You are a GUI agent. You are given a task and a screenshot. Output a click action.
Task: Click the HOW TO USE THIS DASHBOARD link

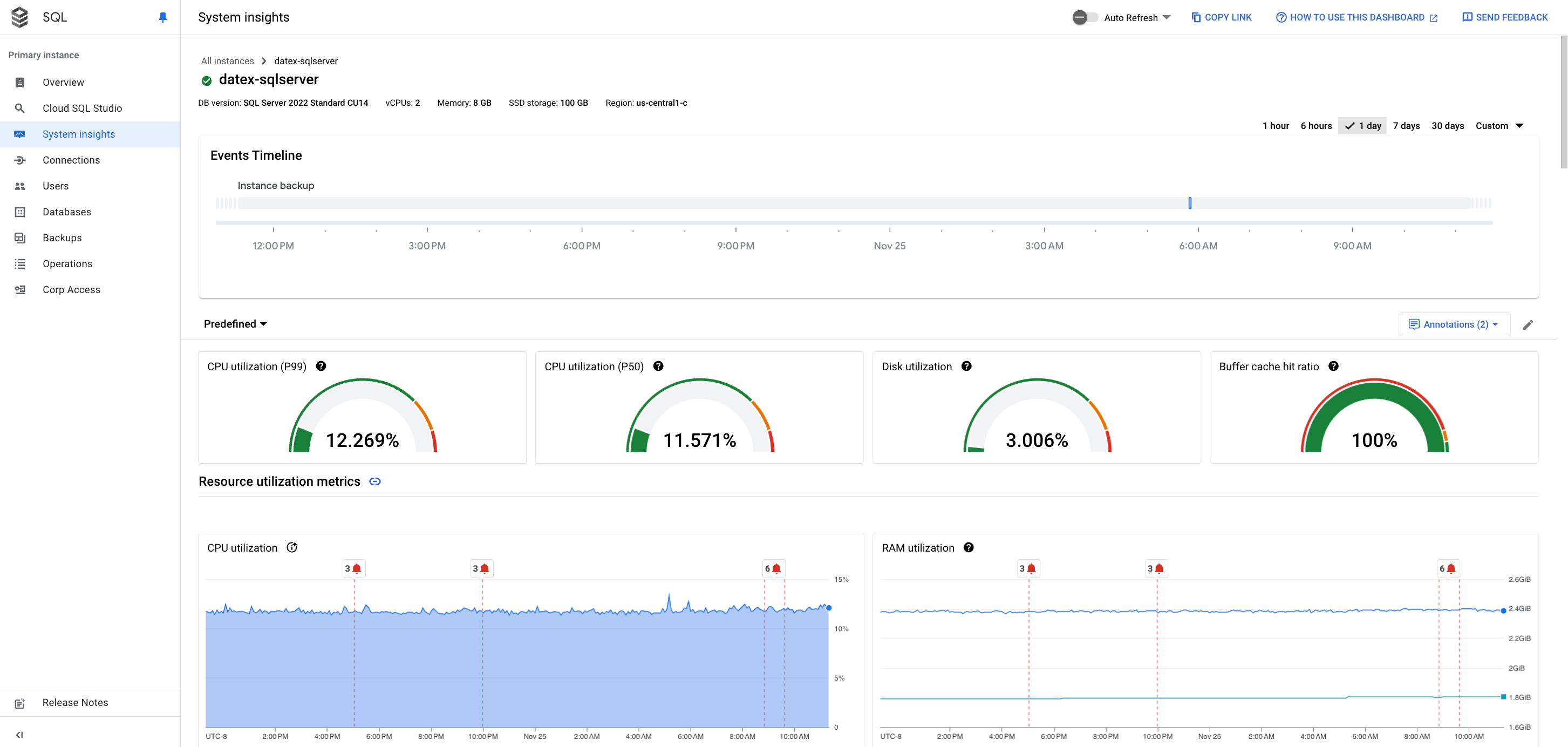(1355, 18)
